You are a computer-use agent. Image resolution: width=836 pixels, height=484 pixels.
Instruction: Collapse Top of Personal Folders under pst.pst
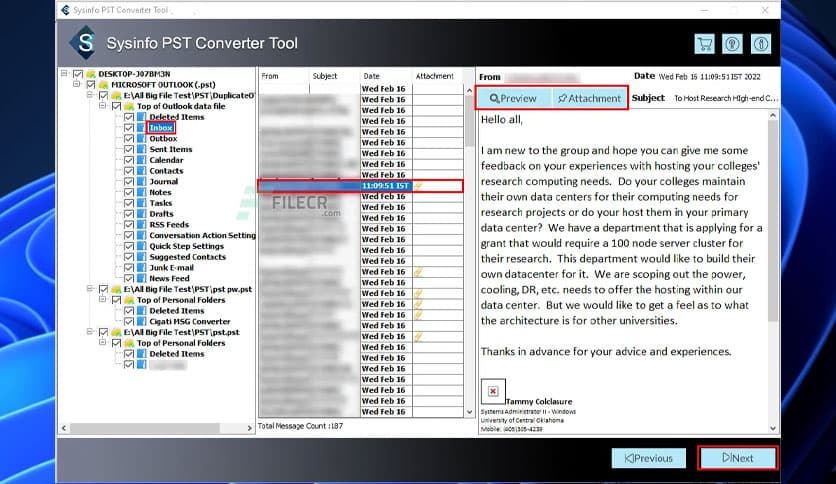pos(102,342)
